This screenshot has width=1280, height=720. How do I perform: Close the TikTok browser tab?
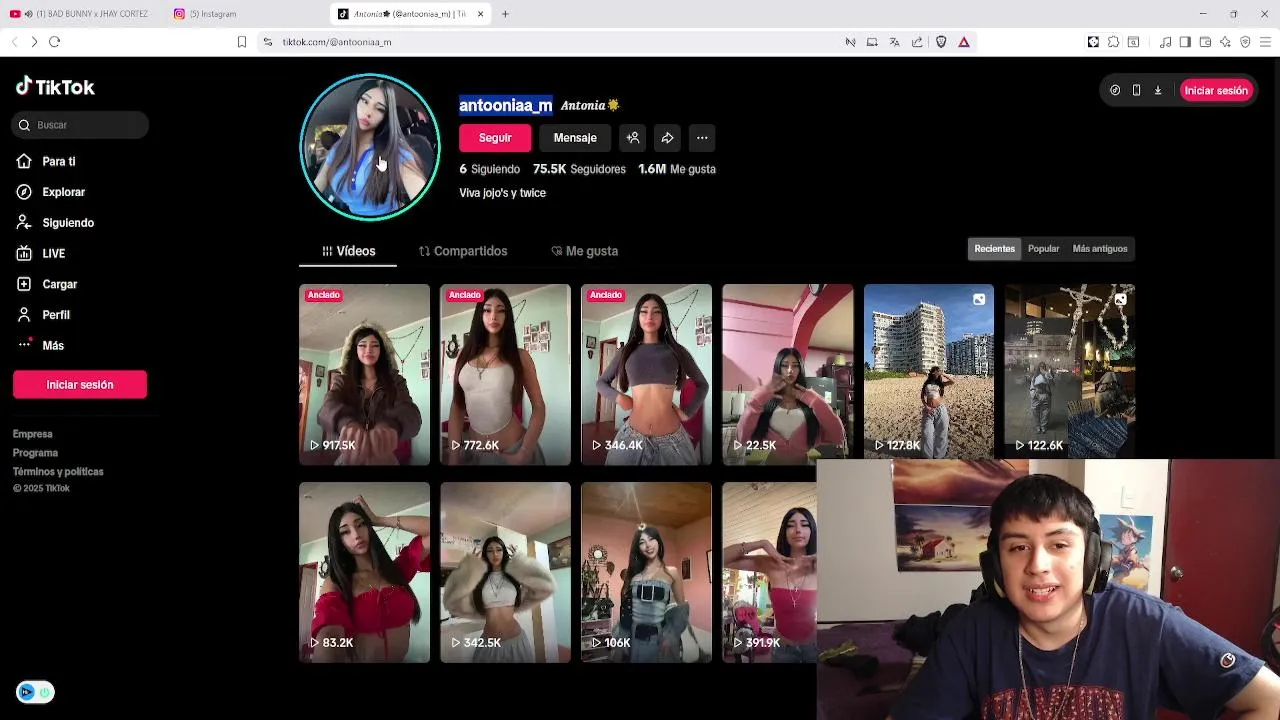click(480, 14)
